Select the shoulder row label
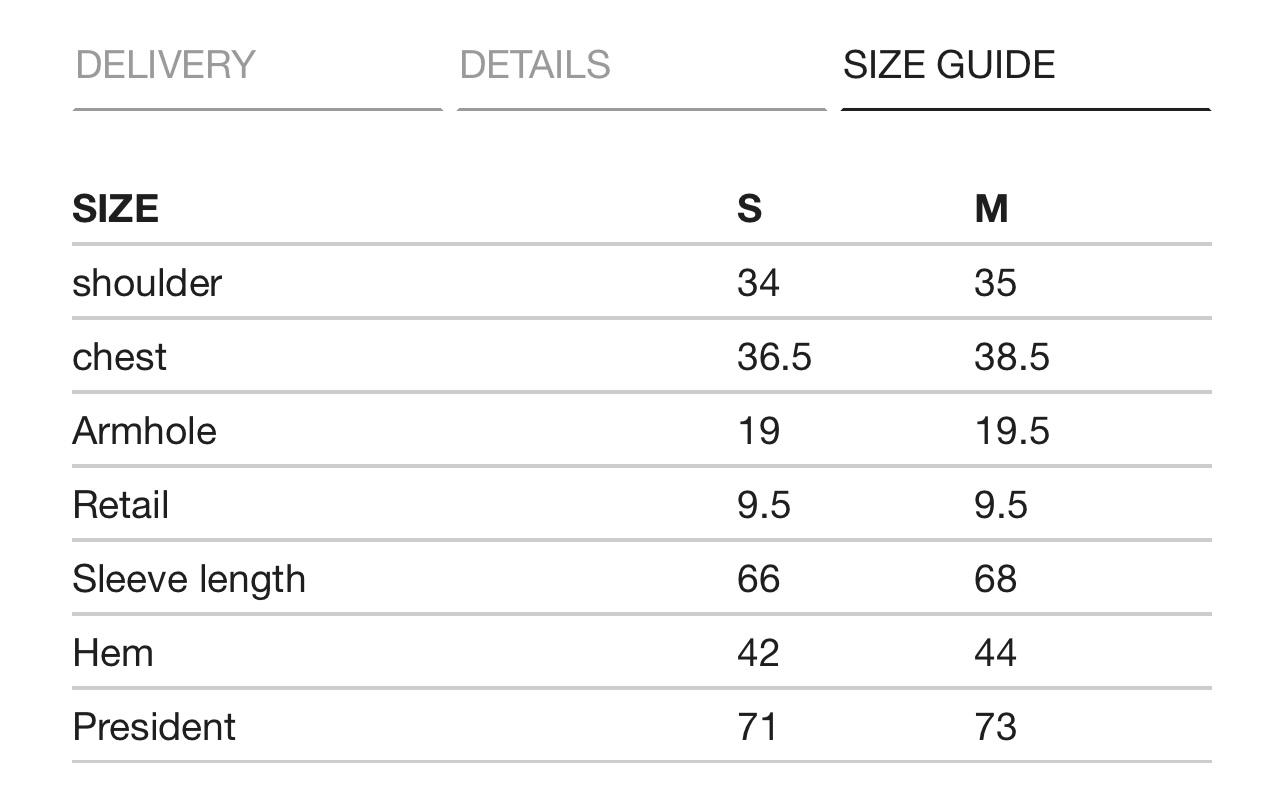The width and height of the screenshot is (1284, 793). (x=147, y=283)
